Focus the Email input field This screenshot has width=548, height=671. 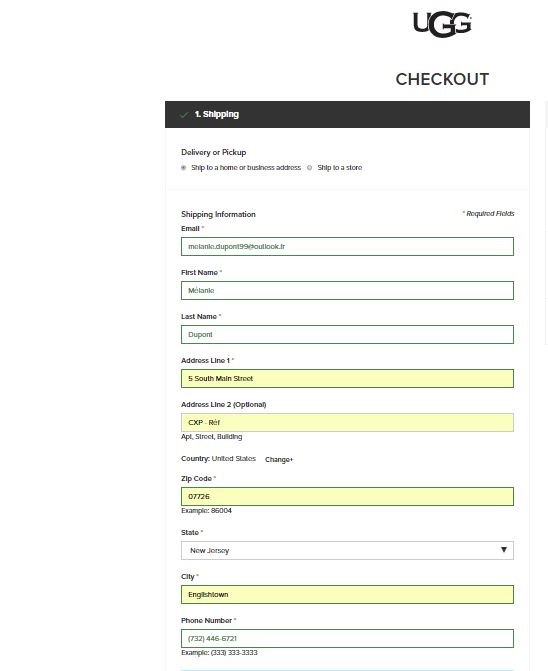(x=347, y=246)
